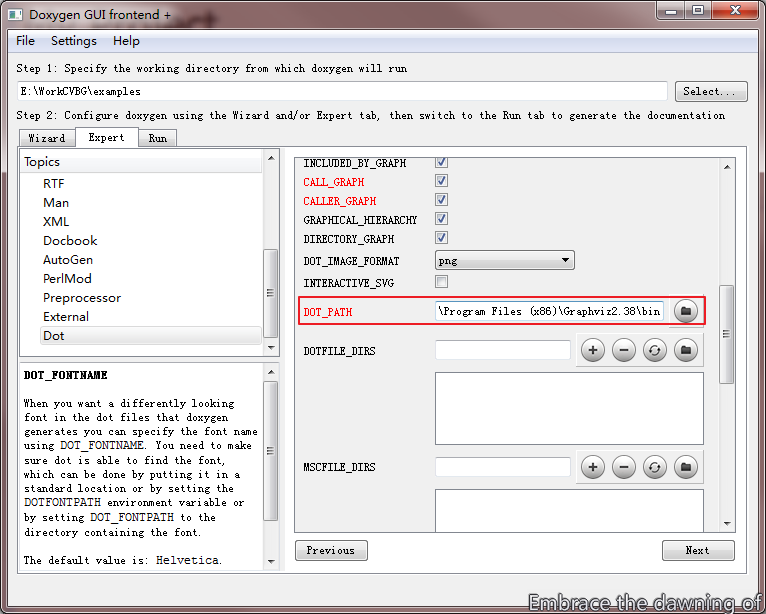The width and height of the screenshot is (766, 614).
Task: Click the Topics list header
Action: pos(141,162)
